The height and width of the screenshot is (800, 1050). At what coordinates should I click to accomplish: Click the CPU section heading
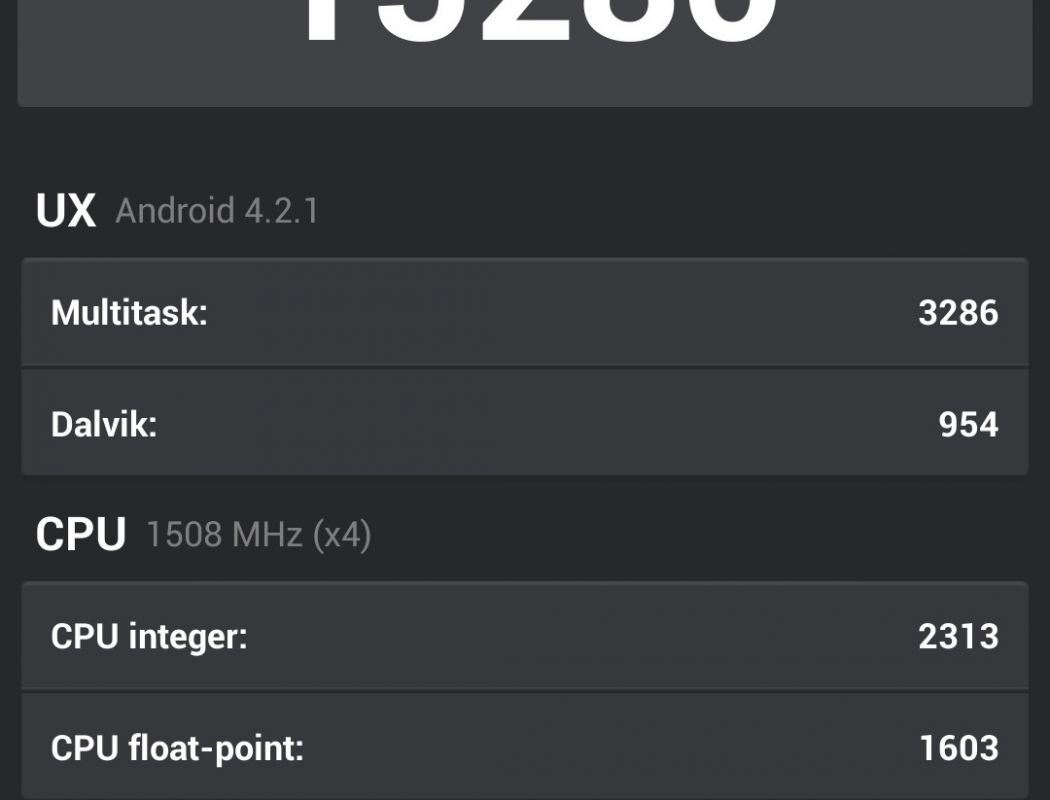coord(81,535)
